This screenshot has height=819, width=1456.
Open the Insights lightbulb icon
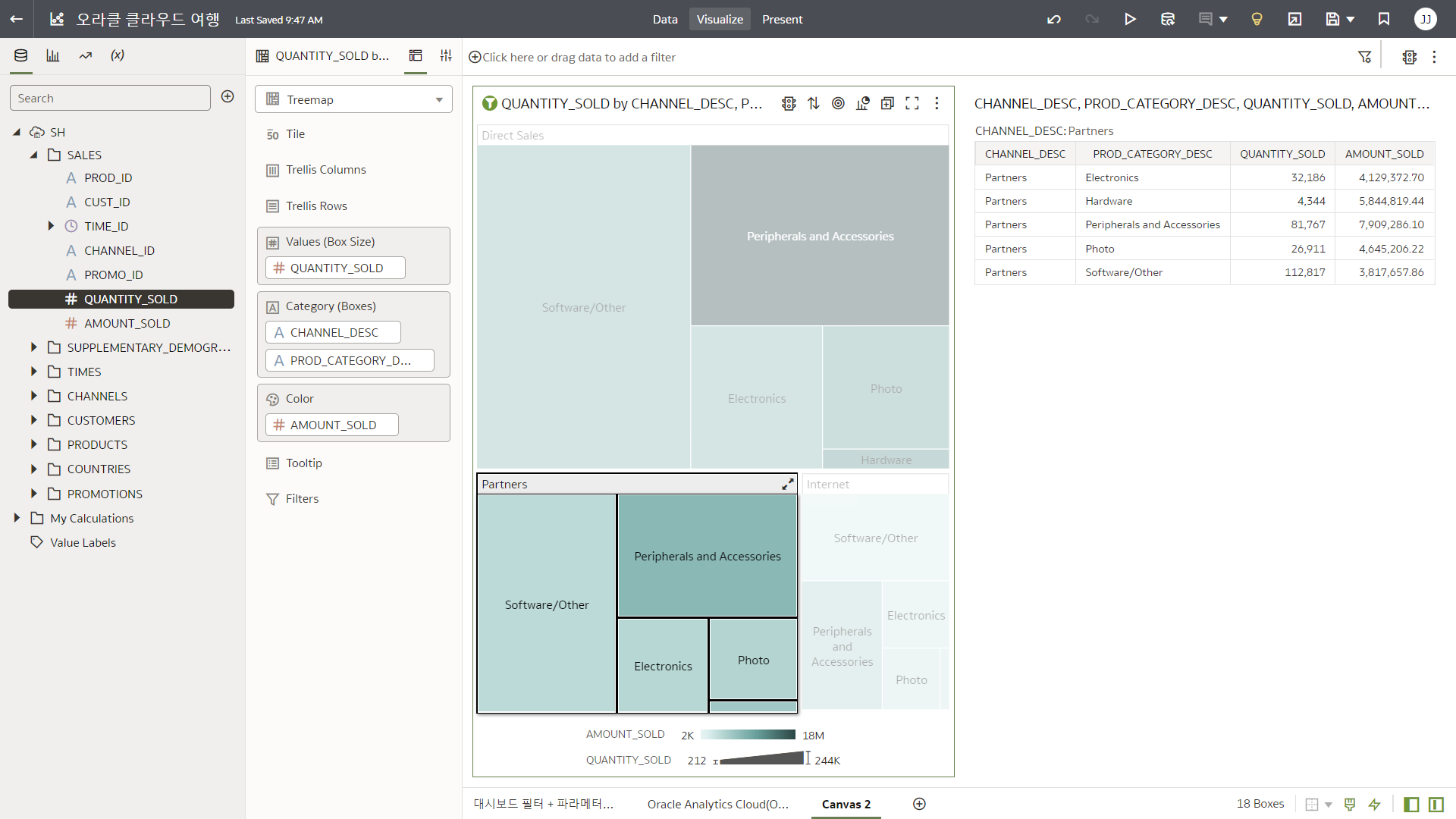(x=1257, y=19)
